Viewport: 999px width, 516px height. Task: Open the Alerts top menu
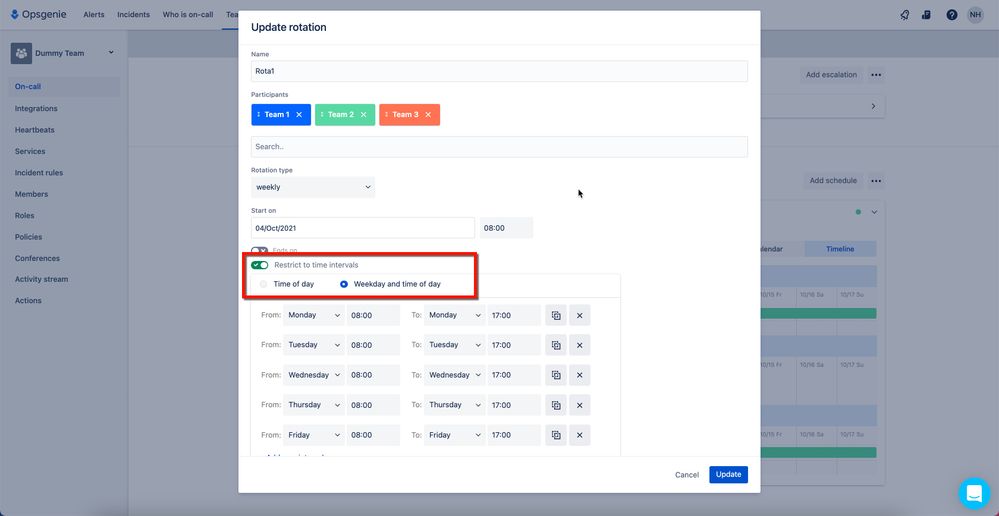click(94, 15)
